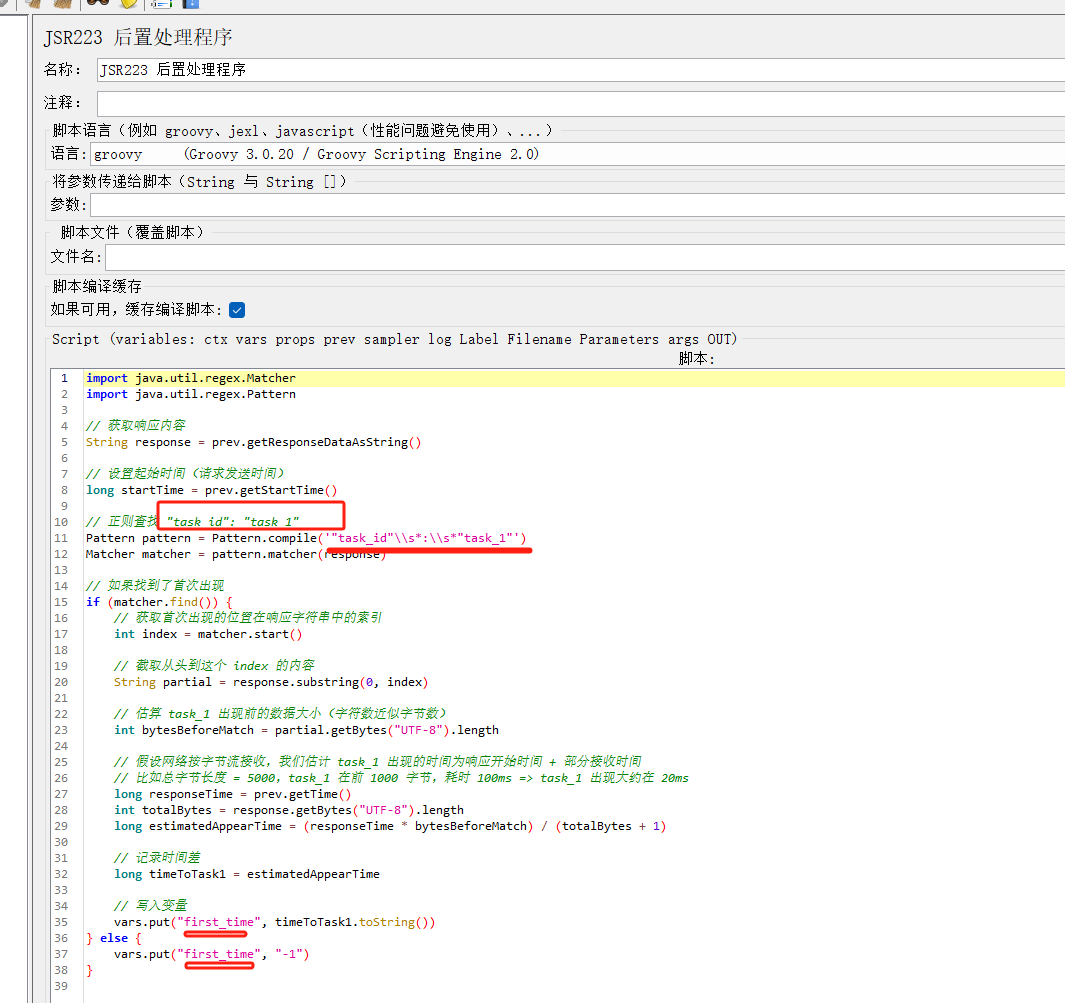The width and height of the screenshot is (1065, 1003).
Task: Open the groovy script language combo box
Action: point(577,154)
